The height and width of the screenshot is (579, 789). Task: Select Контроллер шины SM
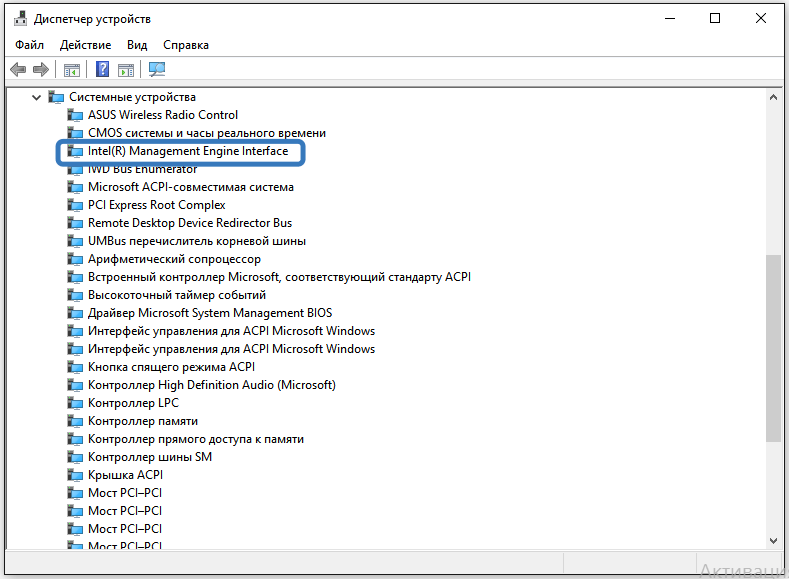pyautogui.click(x=150, y=457)
